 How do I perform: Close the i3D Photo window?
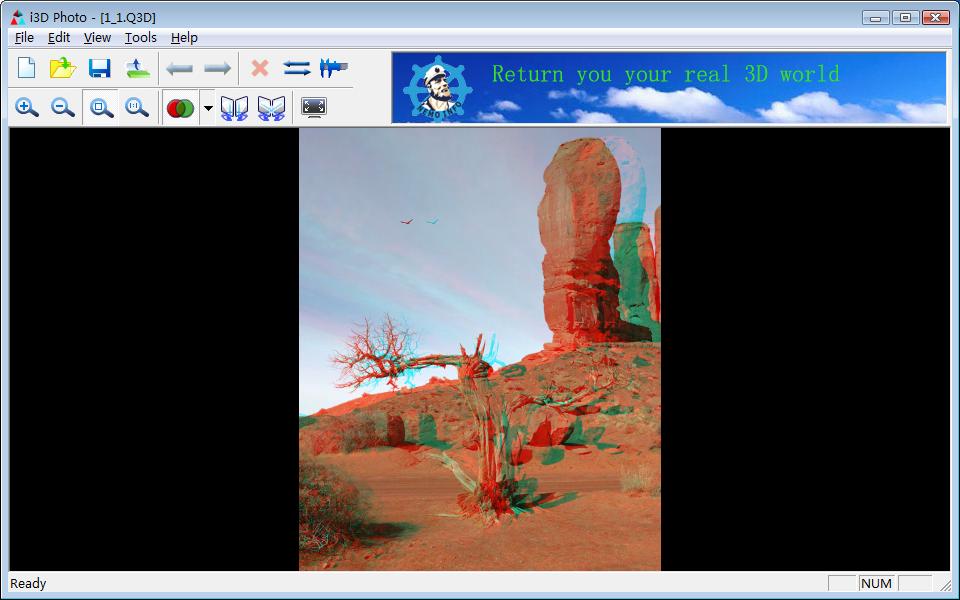(x=935, y=18)
